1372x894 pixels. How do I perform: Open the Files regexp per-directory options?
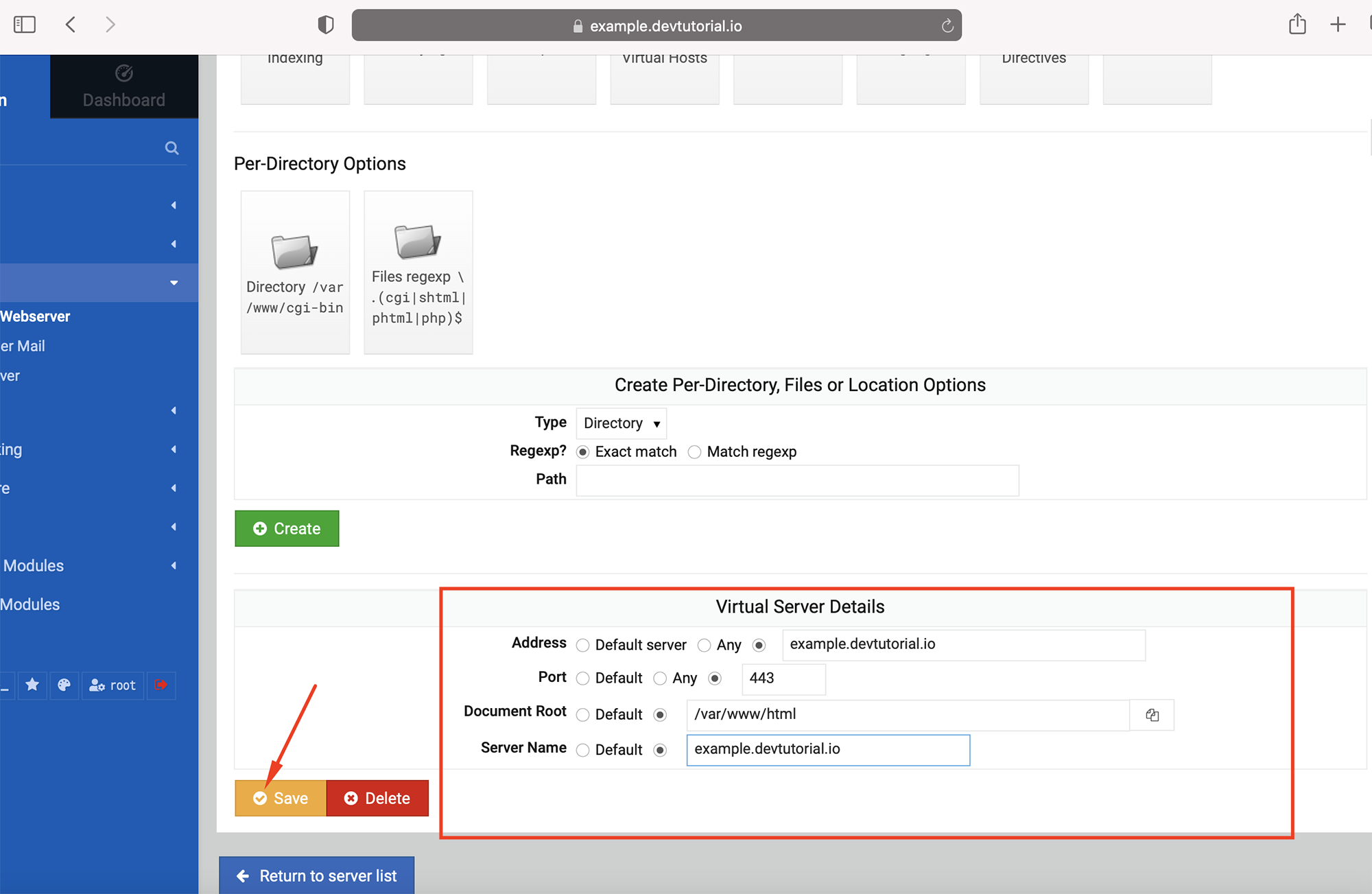coord(418,272)
